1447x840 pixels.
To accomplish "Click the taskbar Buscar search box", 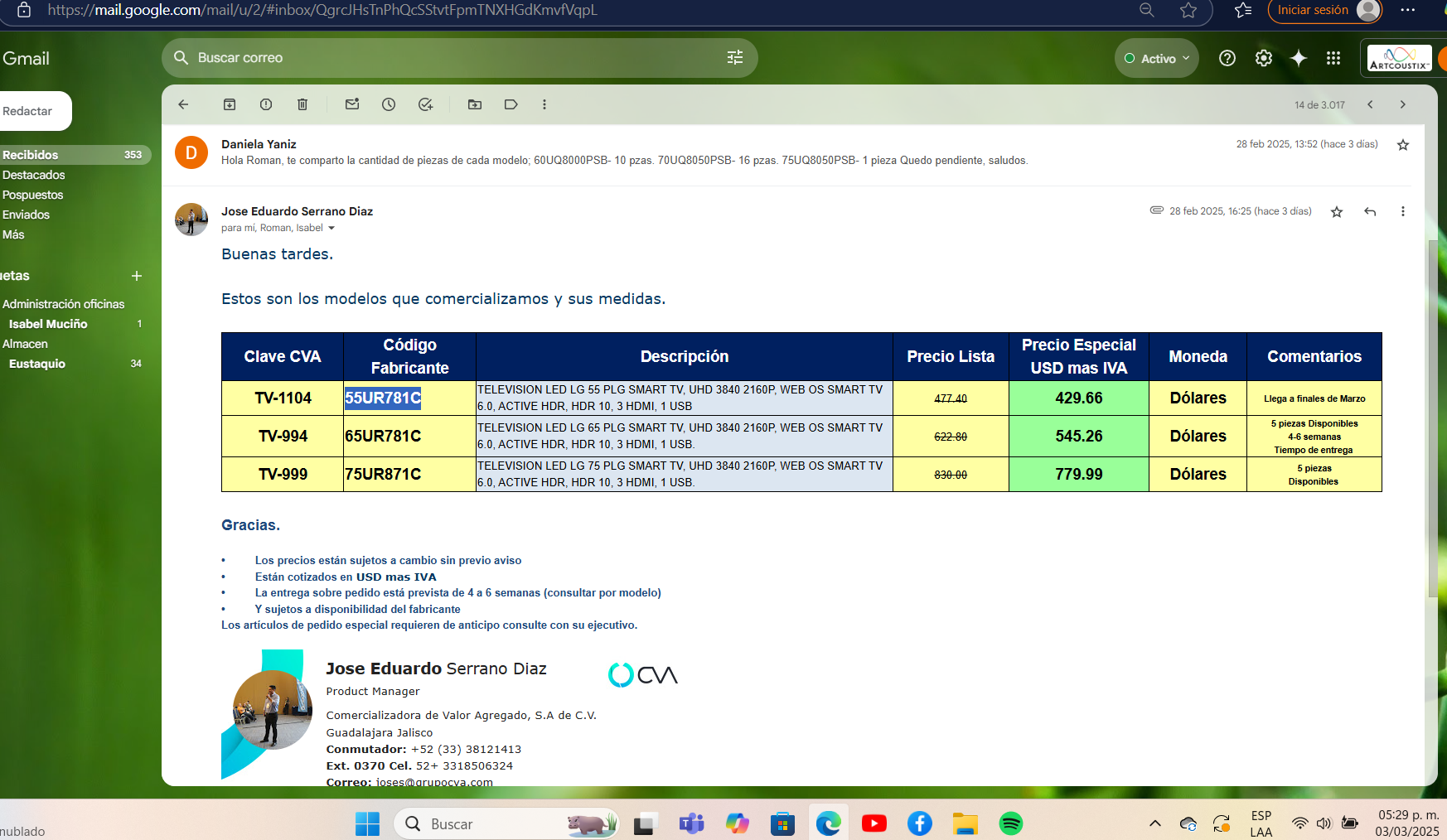I will point(507,823).
